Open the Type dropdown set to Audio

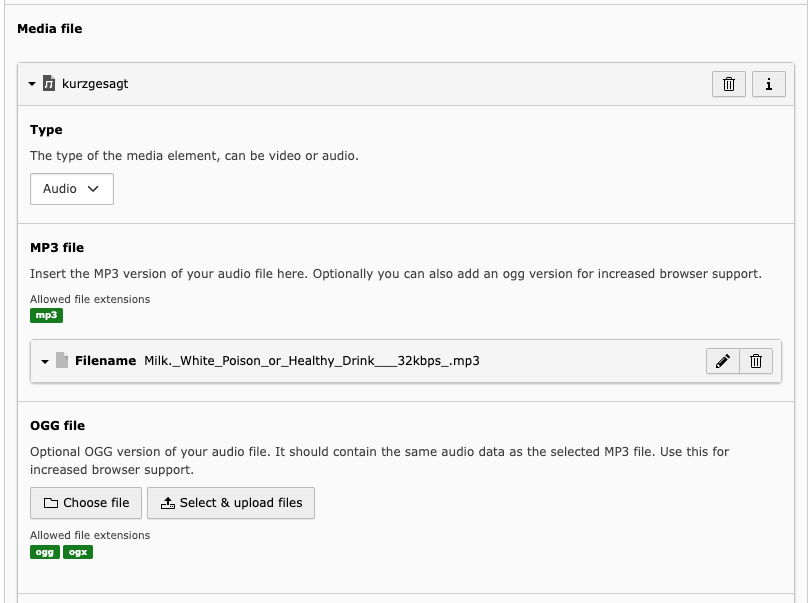71,189
